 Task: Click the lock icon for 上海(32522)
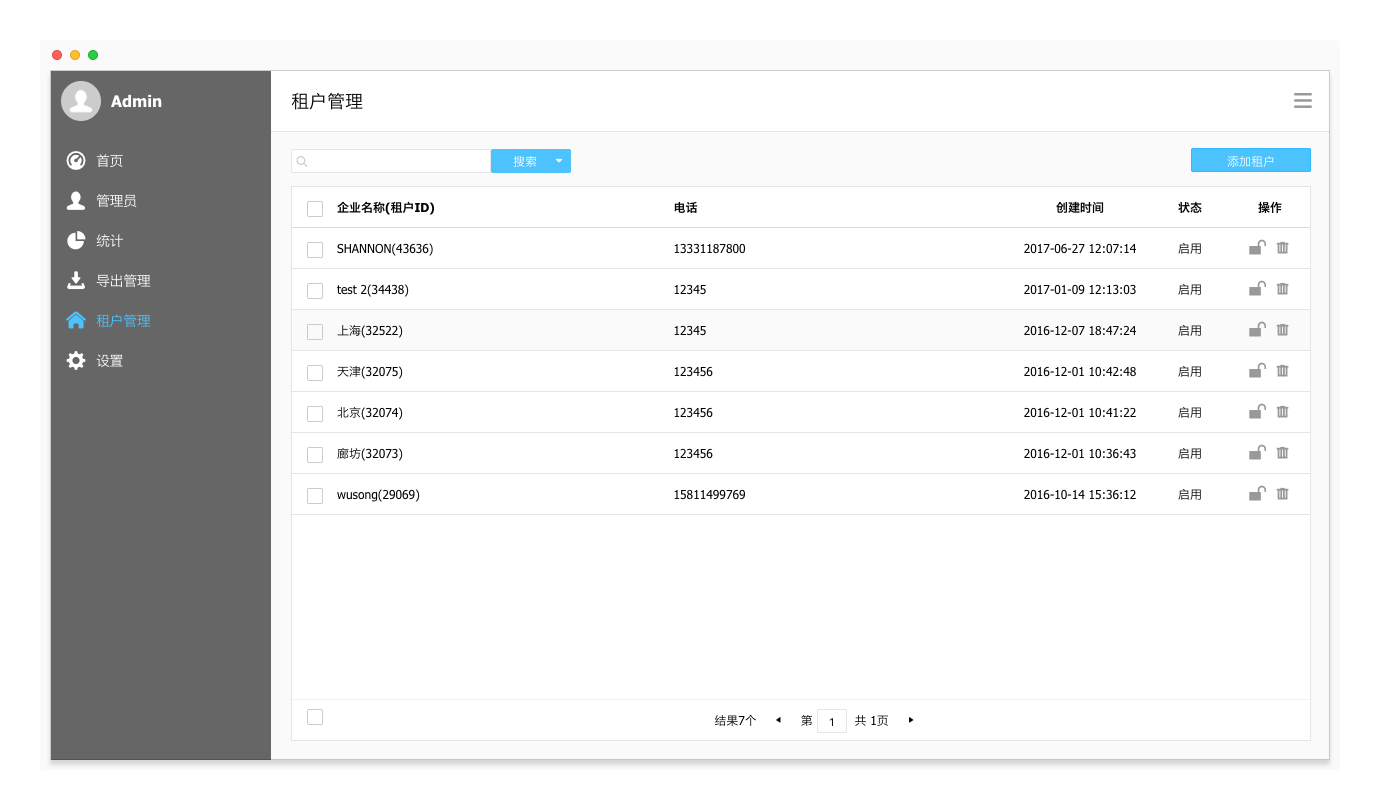1257,329
